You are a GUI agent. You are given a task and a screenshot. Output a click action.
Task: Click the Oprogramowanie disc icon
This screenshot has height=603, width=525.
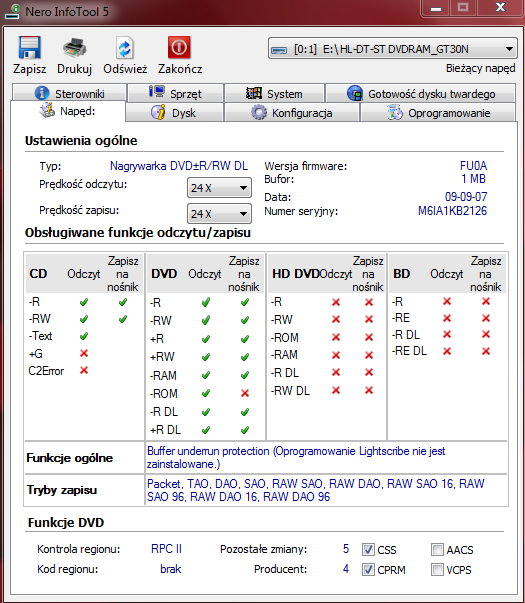(395, 113)
